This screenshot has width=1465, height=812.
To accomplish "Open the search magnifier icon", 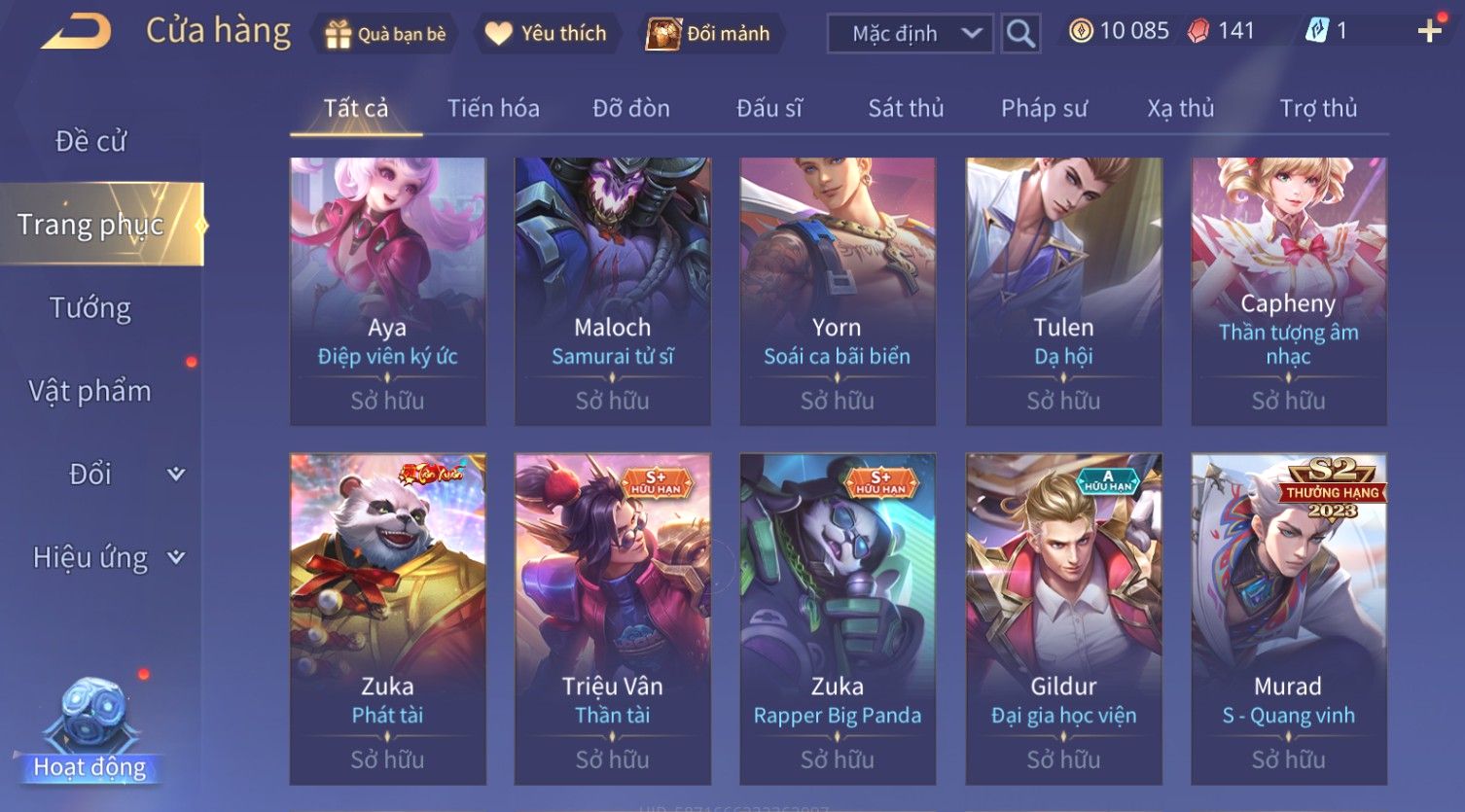I will (x=1020, y=34).
